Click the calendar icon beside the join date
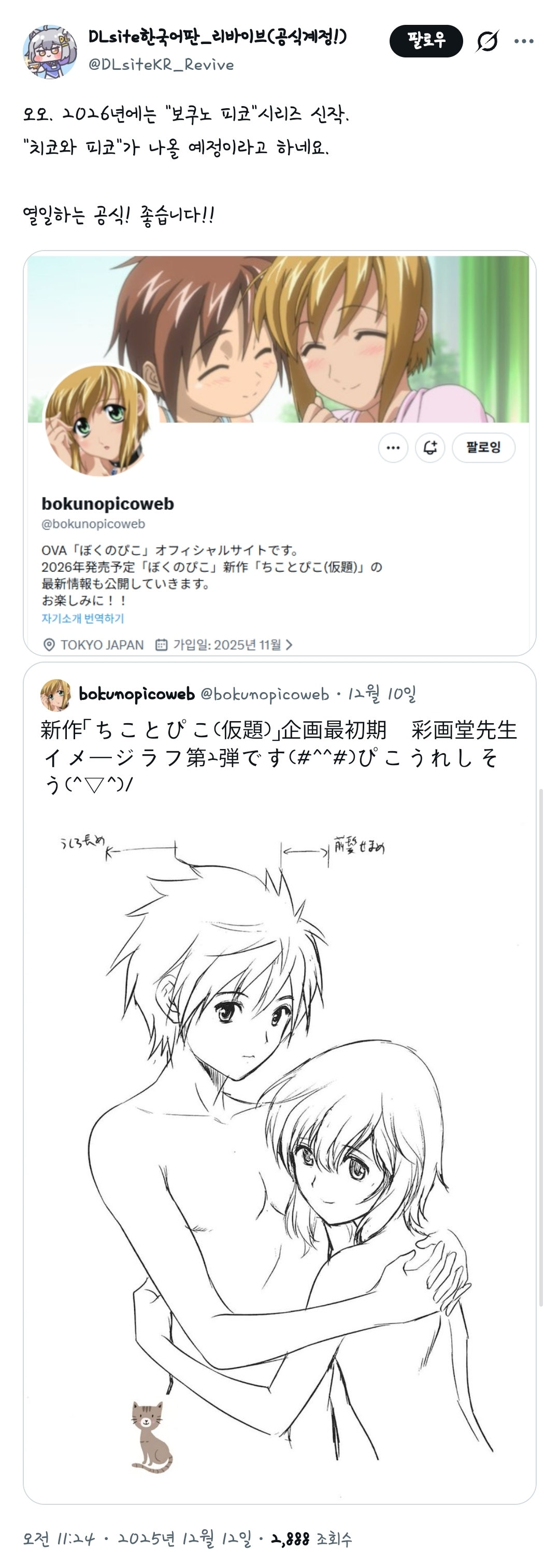The image size is (559, 1568). (161, 644)
